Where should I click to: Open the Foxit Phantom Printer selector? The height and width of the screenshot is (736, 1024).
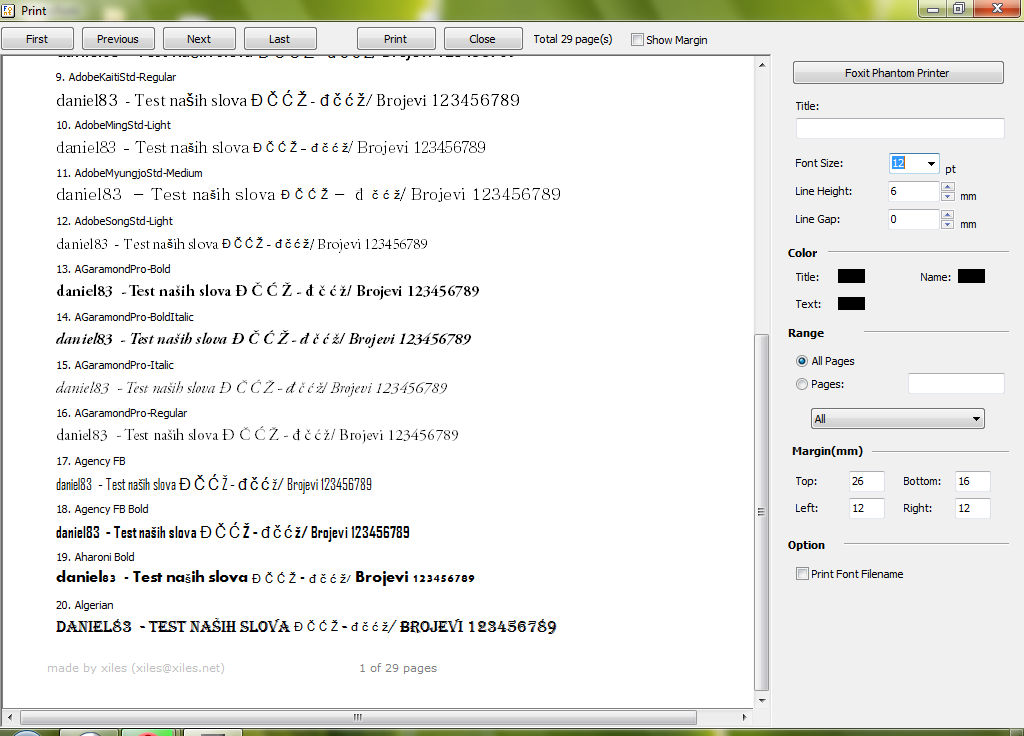pyautogui.click(x=898, y=72)
